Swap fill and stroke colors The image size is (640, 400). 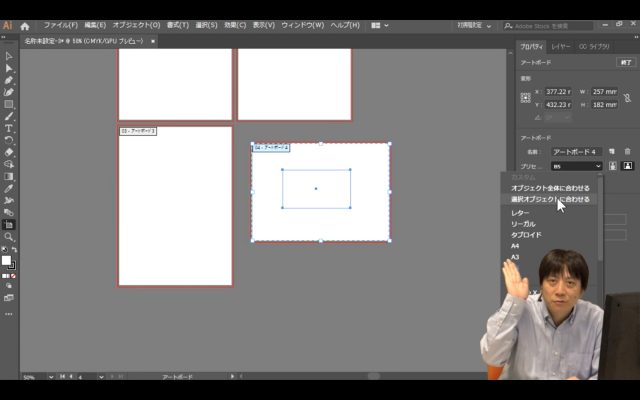click(x=14, y=249)
